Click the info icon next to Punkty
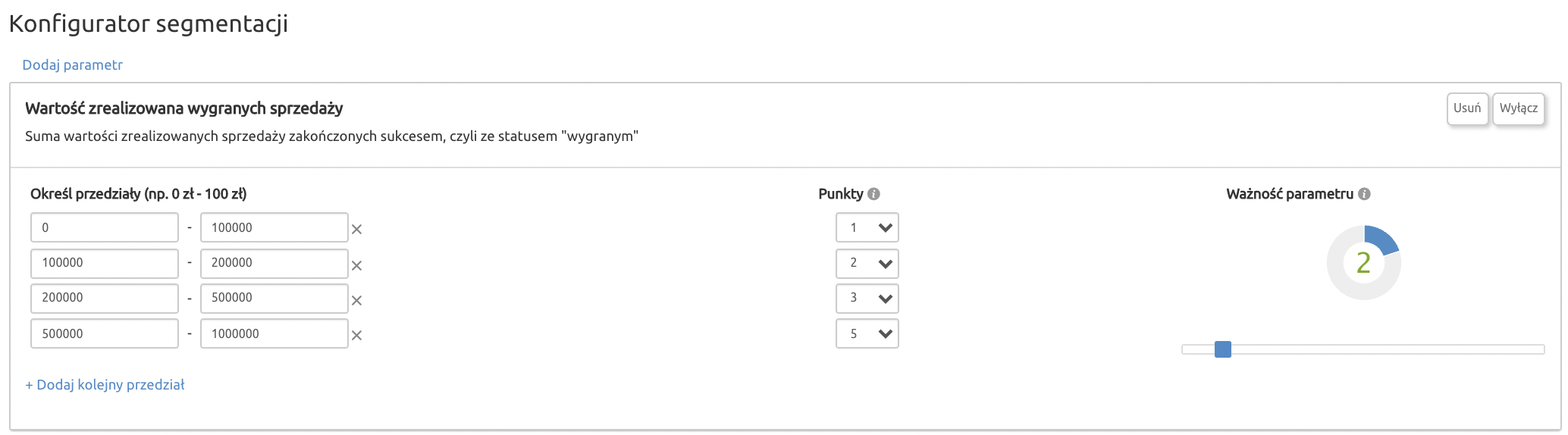This screenshot has width=1568, height=435. click(x=873, y=194)
